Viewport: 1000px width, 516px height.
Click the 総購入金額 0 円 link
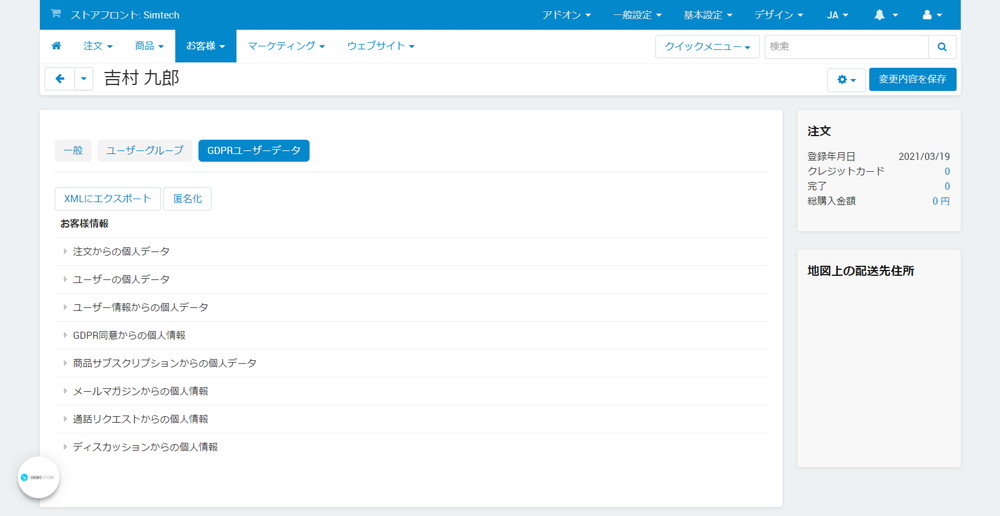pyautogui.click(x=941, y=201)
